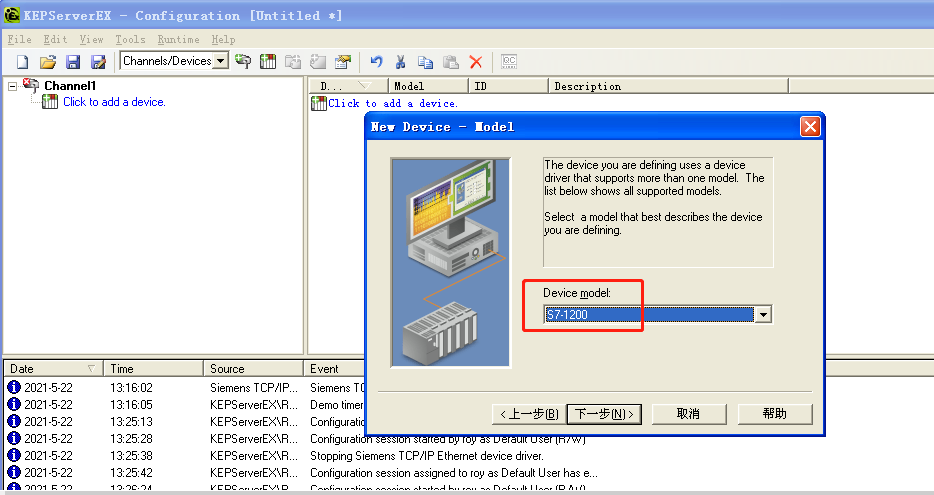The height and width of the screenshot is (495, 934).
Task: Close the New Device - Model dialog
Action: click(810, 127)
